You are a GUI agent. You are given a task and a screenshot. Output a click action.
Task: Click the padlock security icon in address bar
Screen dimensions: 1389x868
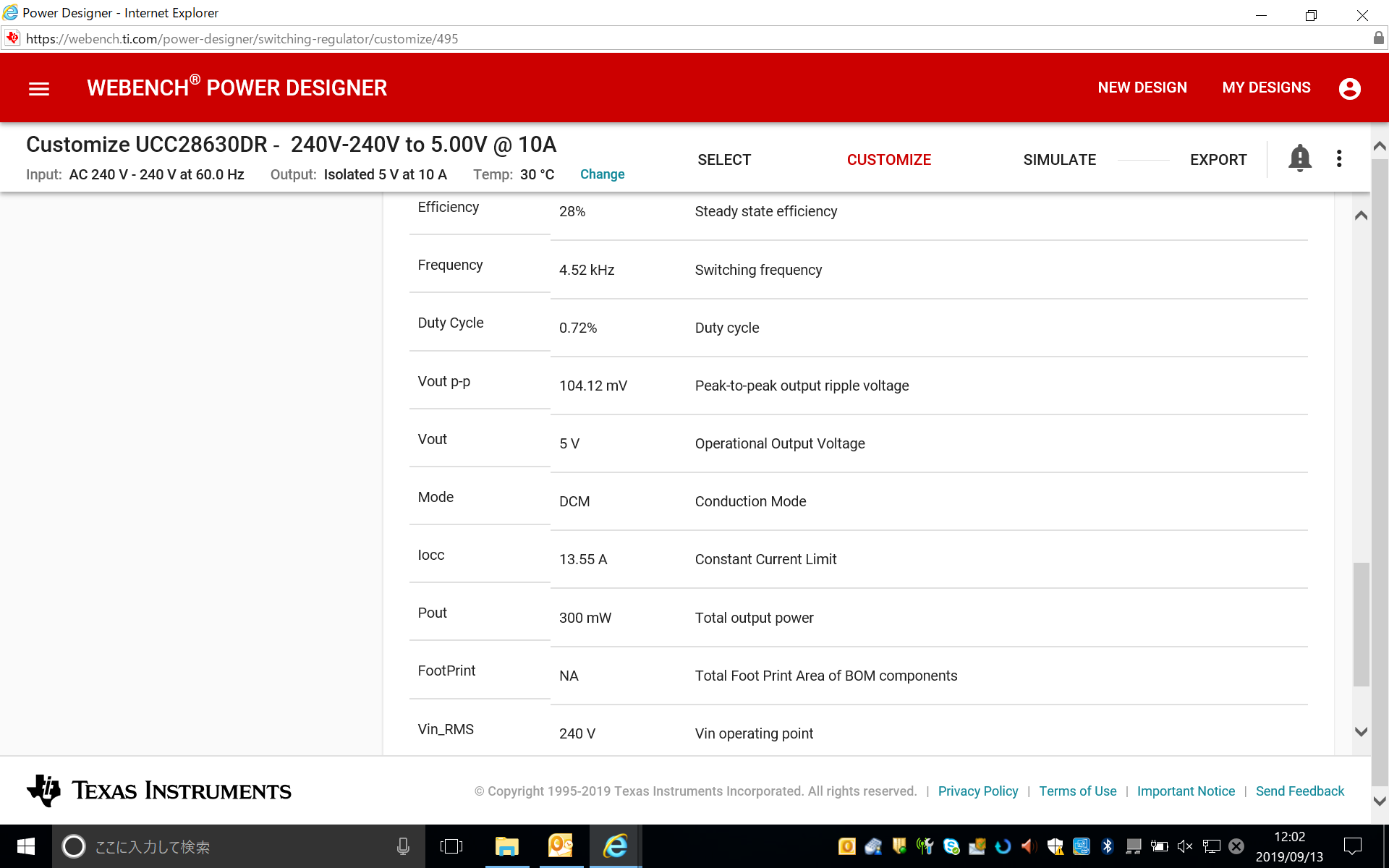(1378, 38)
